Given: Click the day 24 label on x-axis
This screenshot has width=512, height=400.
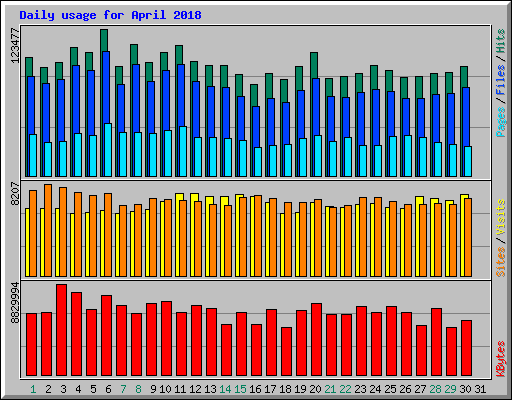Looking at the screenshot, I should tap(375, 389).
